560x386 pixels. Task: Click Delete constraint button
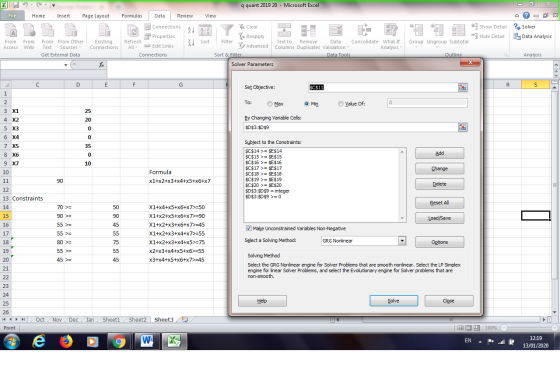pos(440,184)
